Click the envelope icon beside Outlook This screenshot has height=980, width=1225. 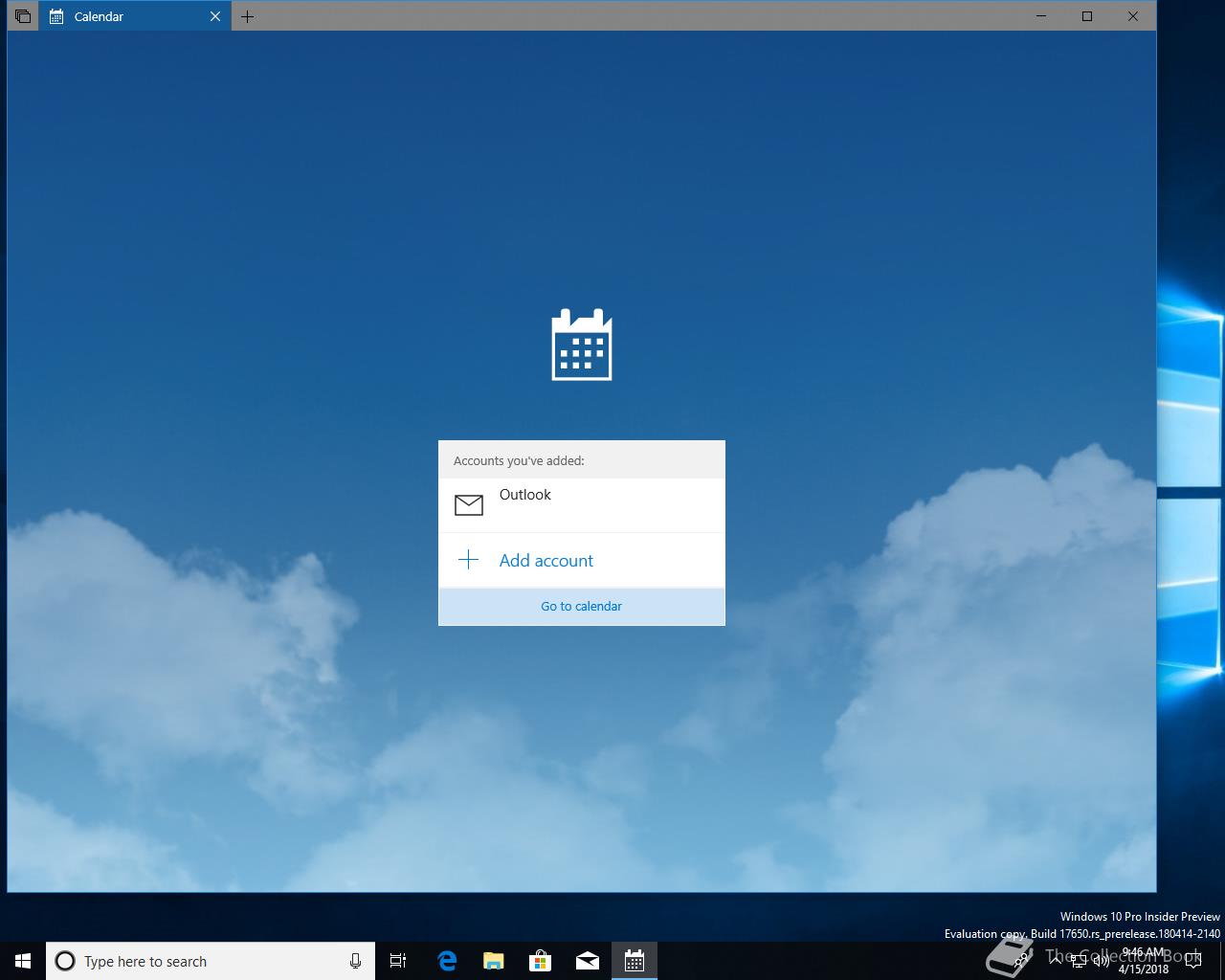click(469, 504)
